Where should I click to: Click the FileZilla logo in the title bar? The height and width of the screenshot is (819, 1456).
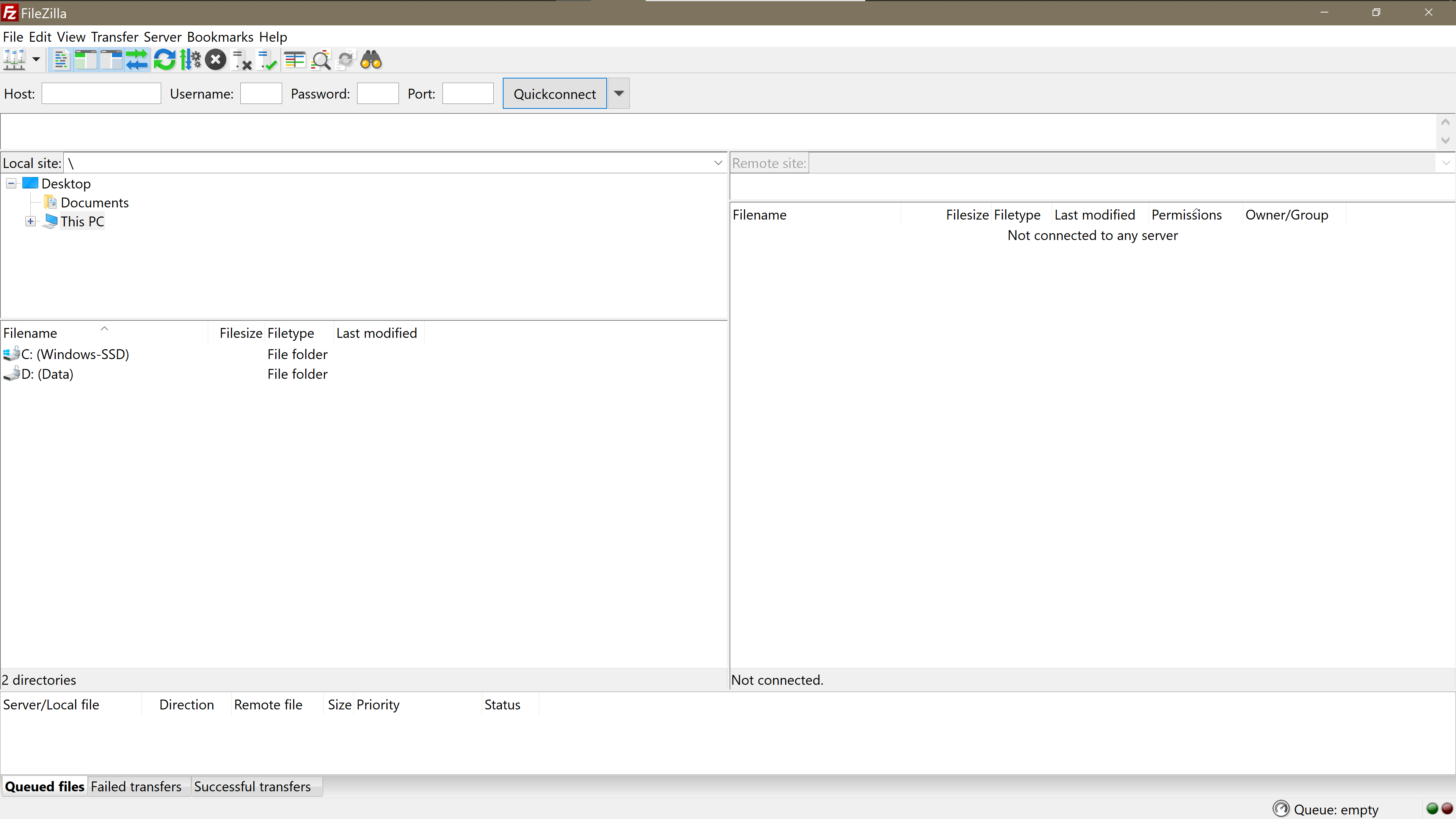(9, 13)
